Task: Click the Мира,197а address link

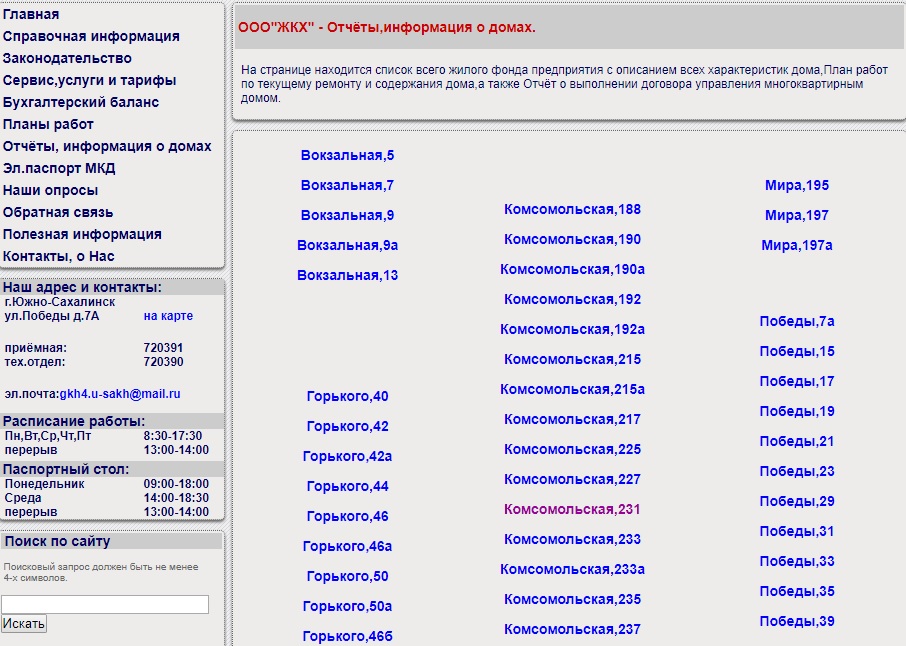Action: pos(796,246)
